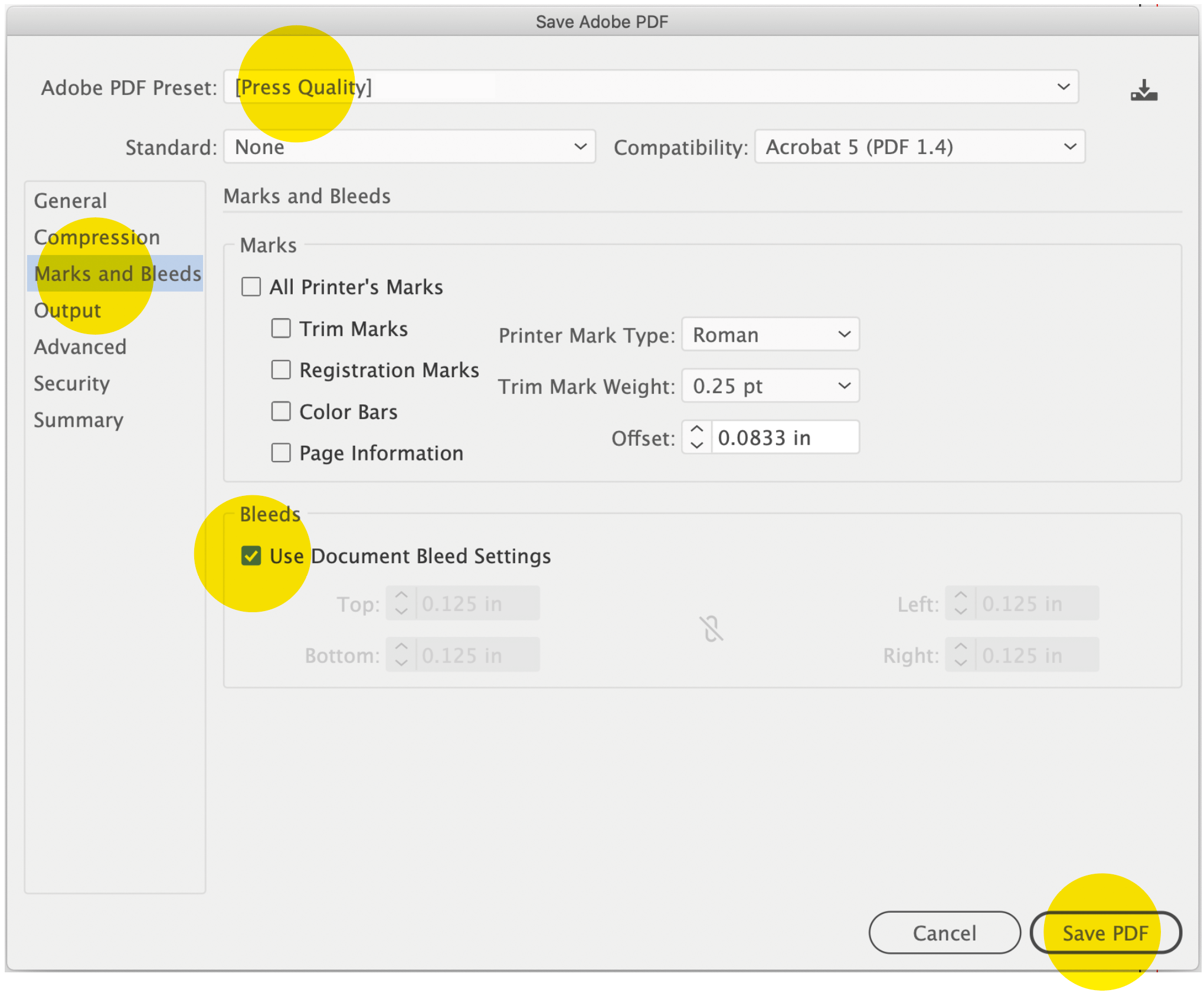1204x993 pixels.
Task: Uncheck Use Document Bleed Settings
Action: click(x=251, y=556)
